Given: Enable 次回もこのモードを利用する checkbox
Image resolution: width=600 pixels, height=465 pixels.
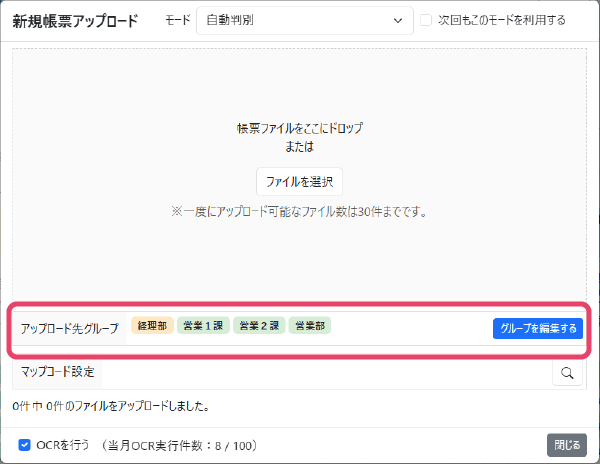Looking at the screenshot, I should pos(427,20).
